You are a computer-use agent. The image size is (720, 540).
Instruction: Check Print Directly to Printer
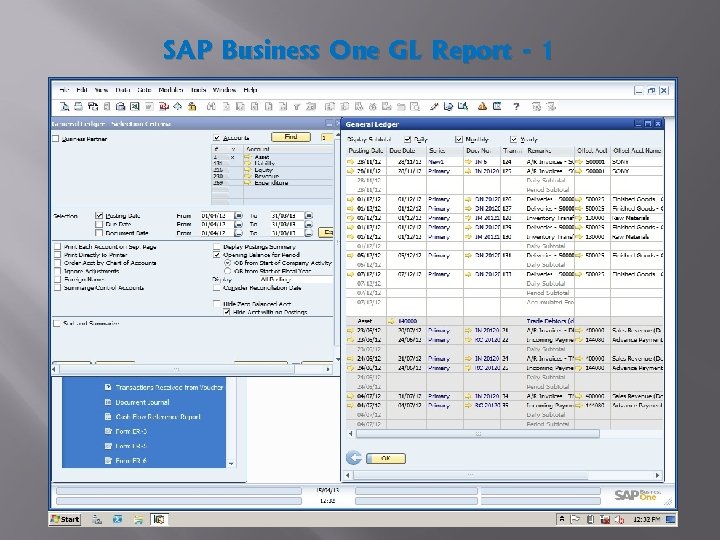(57, 255)
